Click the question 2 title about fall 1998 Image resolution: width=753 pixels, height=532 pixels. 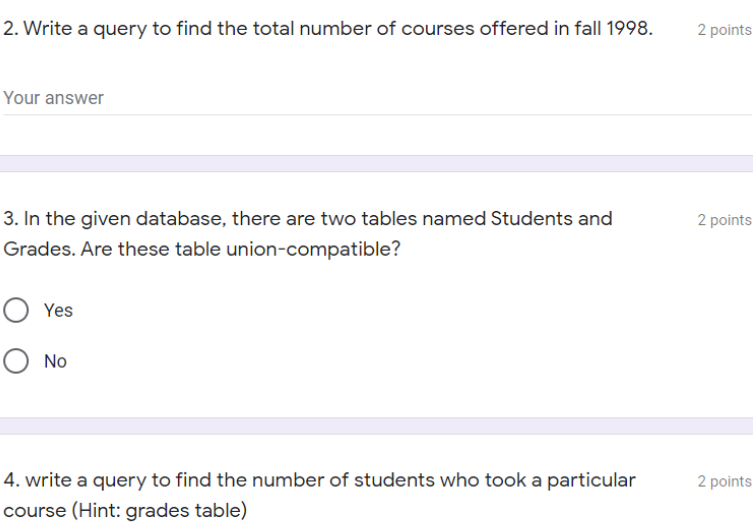pos(328,29)
